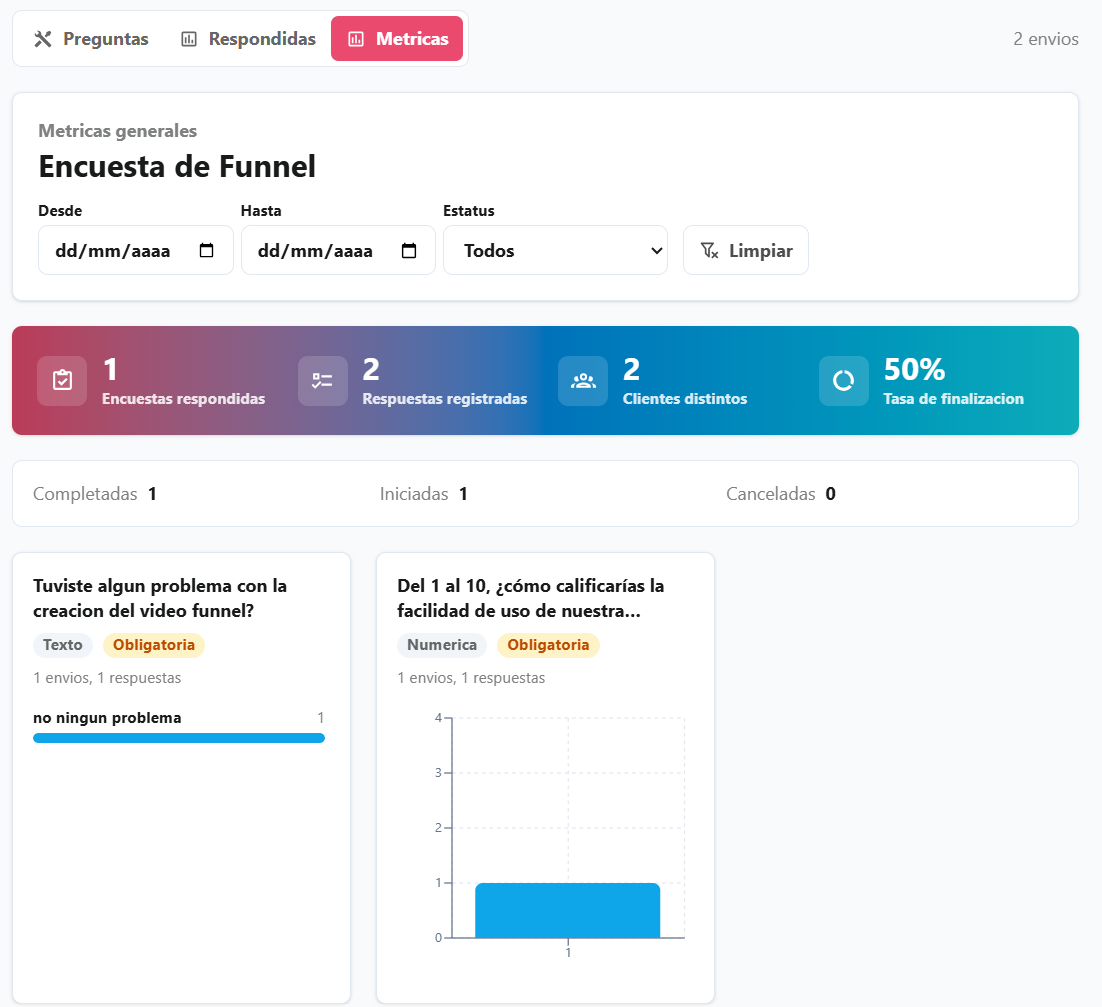Clear filters with the Limpiar button
The height and width of the screenshot is (1007, 1102).
tap(746, 250)
